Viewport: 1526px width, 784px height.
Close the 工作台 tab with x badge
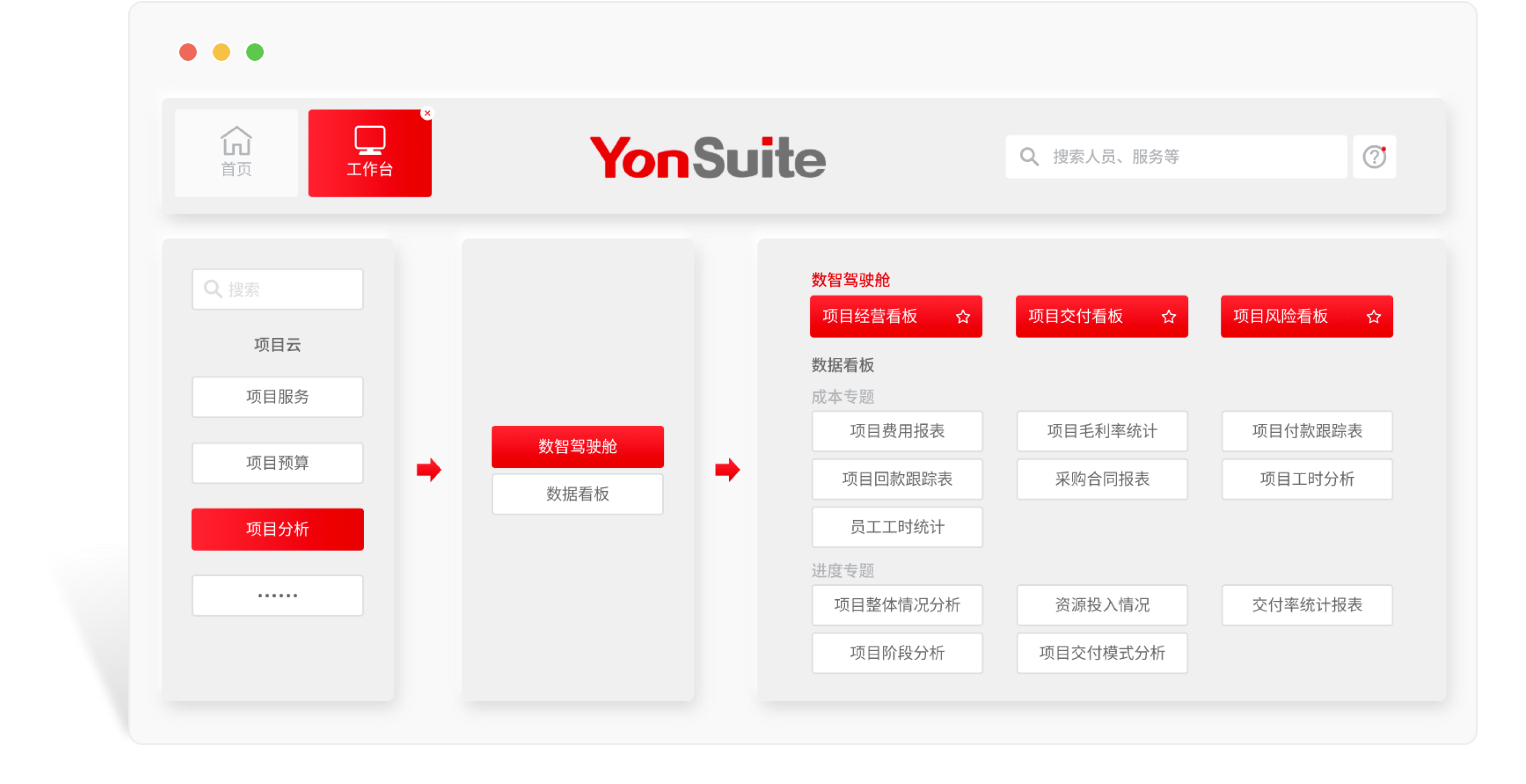click(x=427, y=113)
